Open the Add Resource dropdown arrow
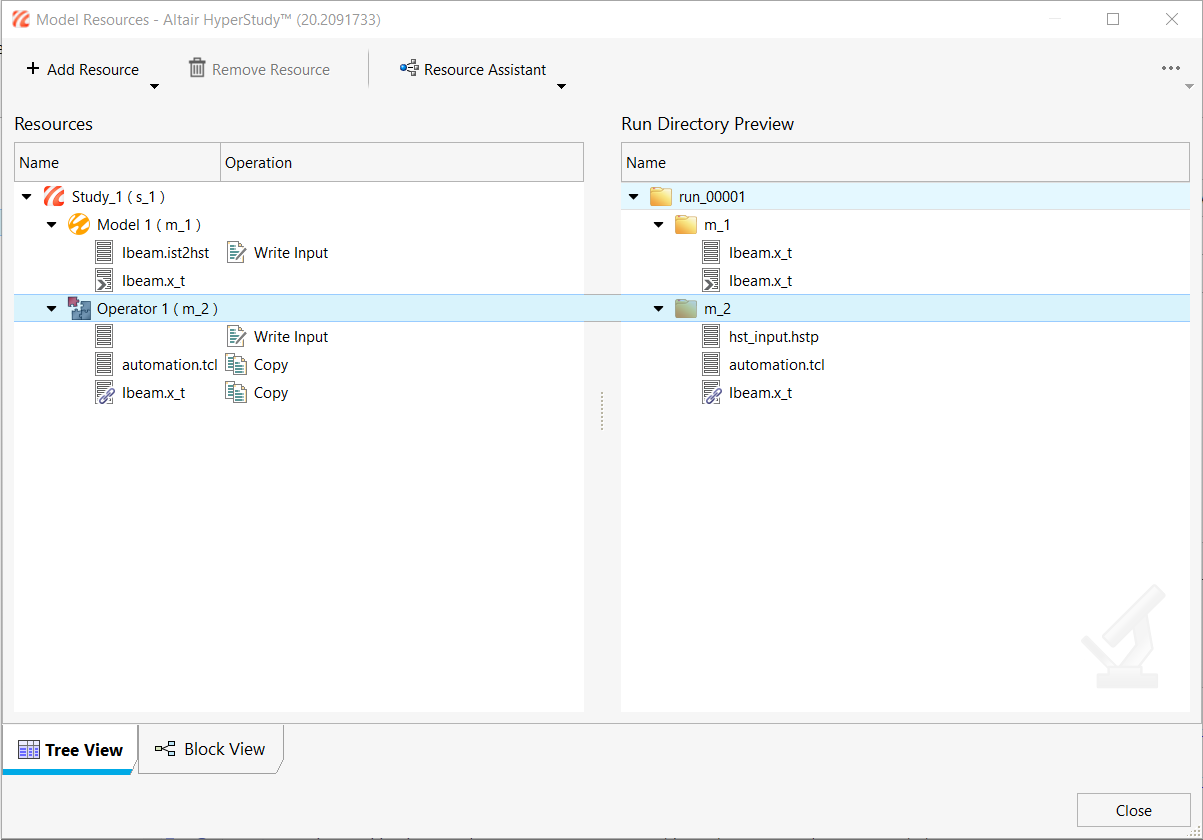The width and height of the screenshot is (1203, 840). tap(154, 87)
